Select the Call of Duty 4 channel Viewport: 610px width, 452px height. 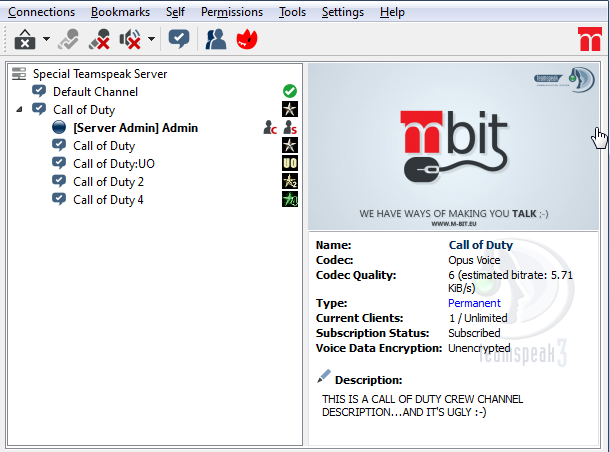[108, 200]
